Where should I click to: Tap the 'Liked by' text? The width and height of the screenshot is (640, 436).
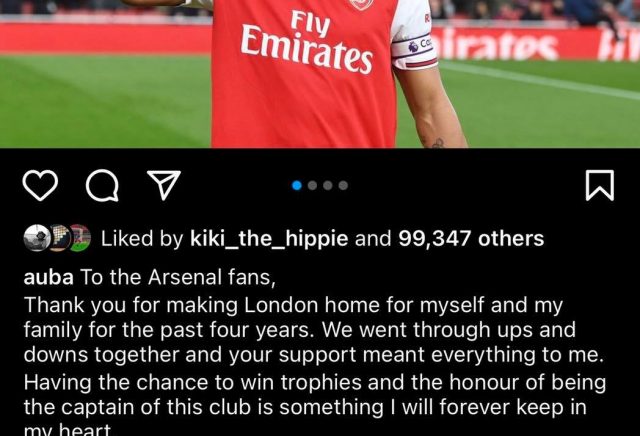143,238
